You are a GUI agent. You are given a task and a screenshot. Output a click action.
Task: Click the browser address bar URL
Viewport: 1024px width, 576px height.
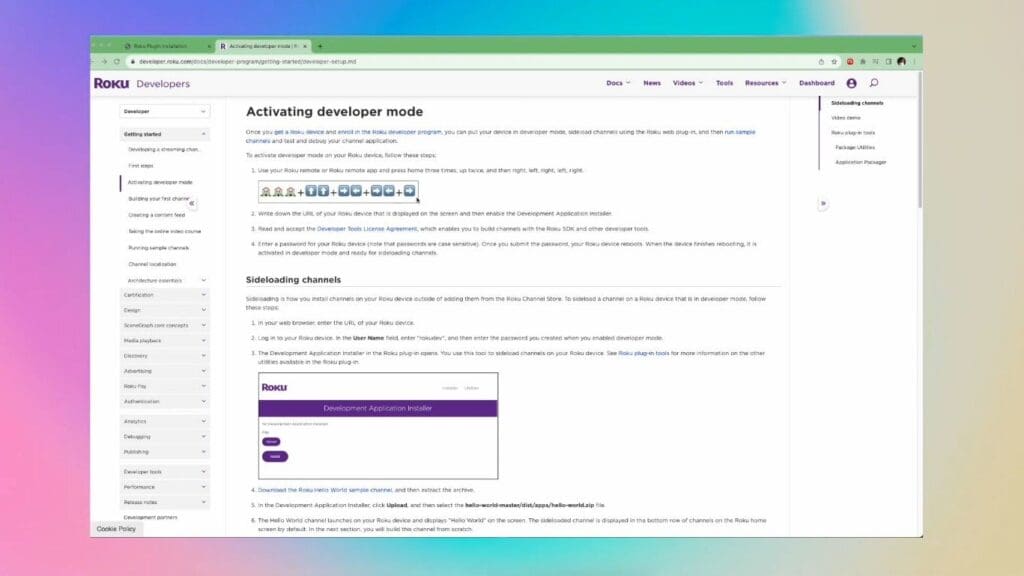(248, 61)
